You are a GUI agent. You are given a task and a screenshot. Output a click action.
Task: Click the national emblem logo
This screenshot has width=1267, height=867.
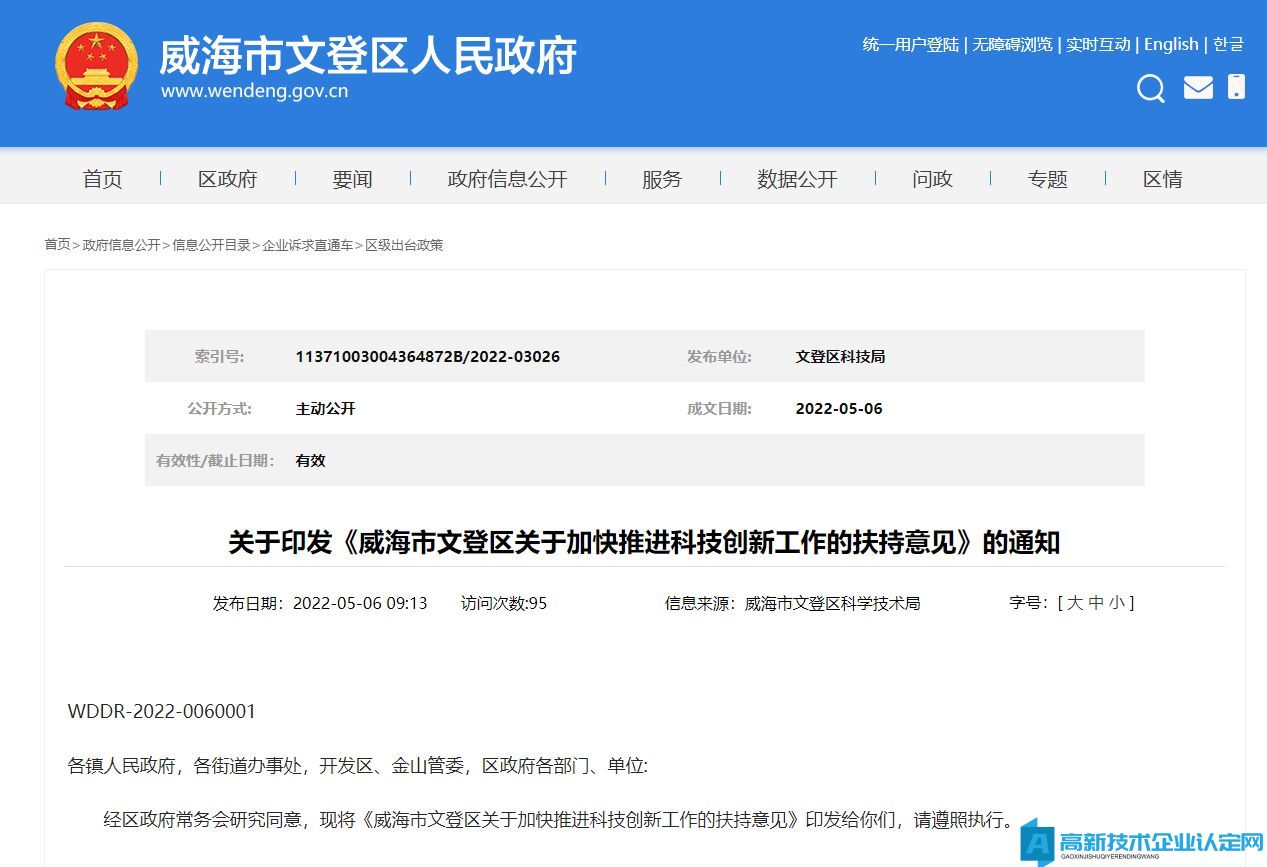click(96, 66)
